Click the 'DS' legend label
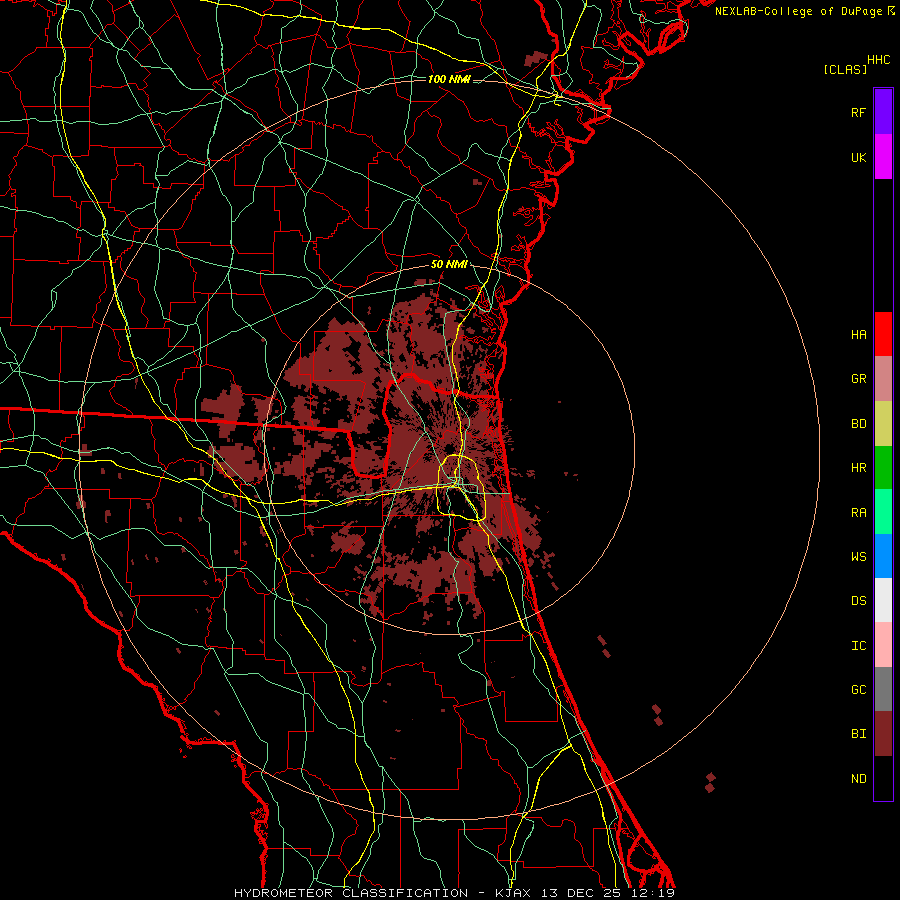 pyautogui.click(x=858, y=601)
